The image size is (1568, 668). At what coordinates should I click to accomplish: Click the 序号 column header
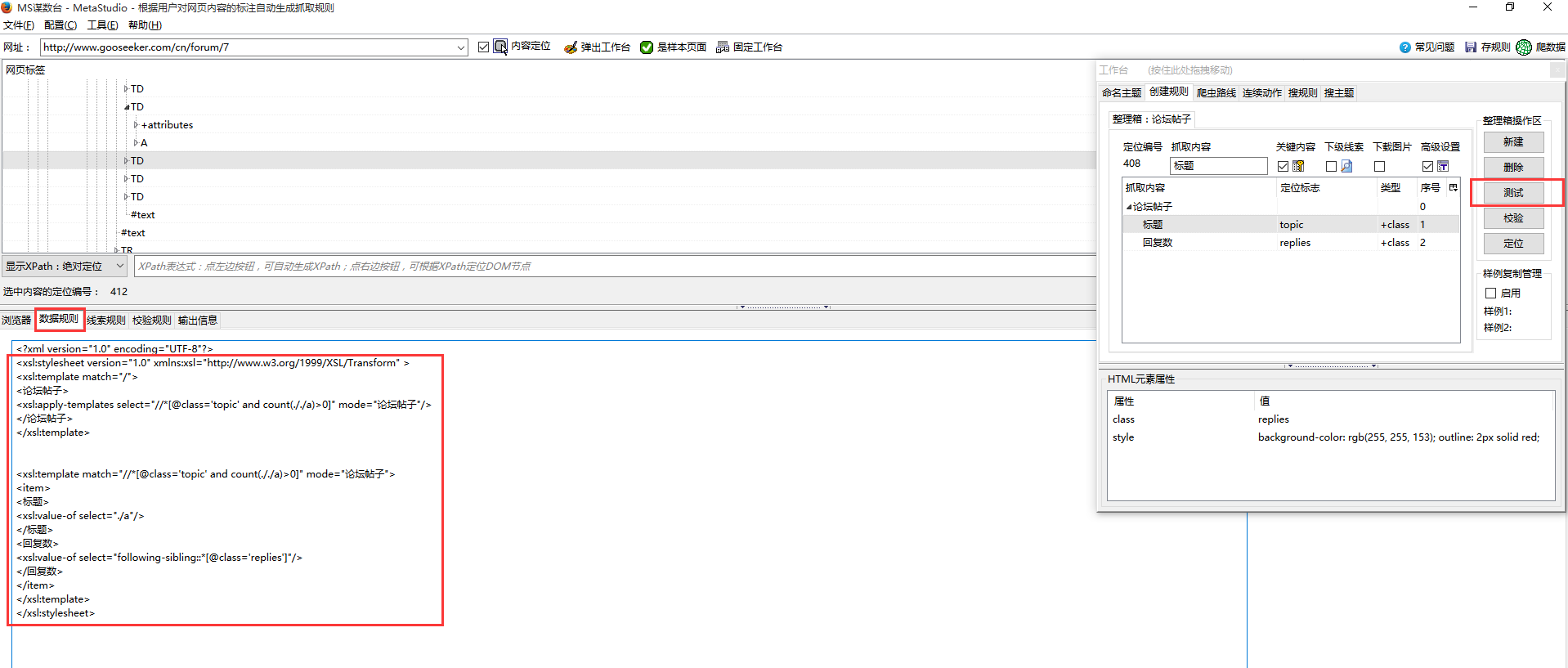(x=1430, y=187)
